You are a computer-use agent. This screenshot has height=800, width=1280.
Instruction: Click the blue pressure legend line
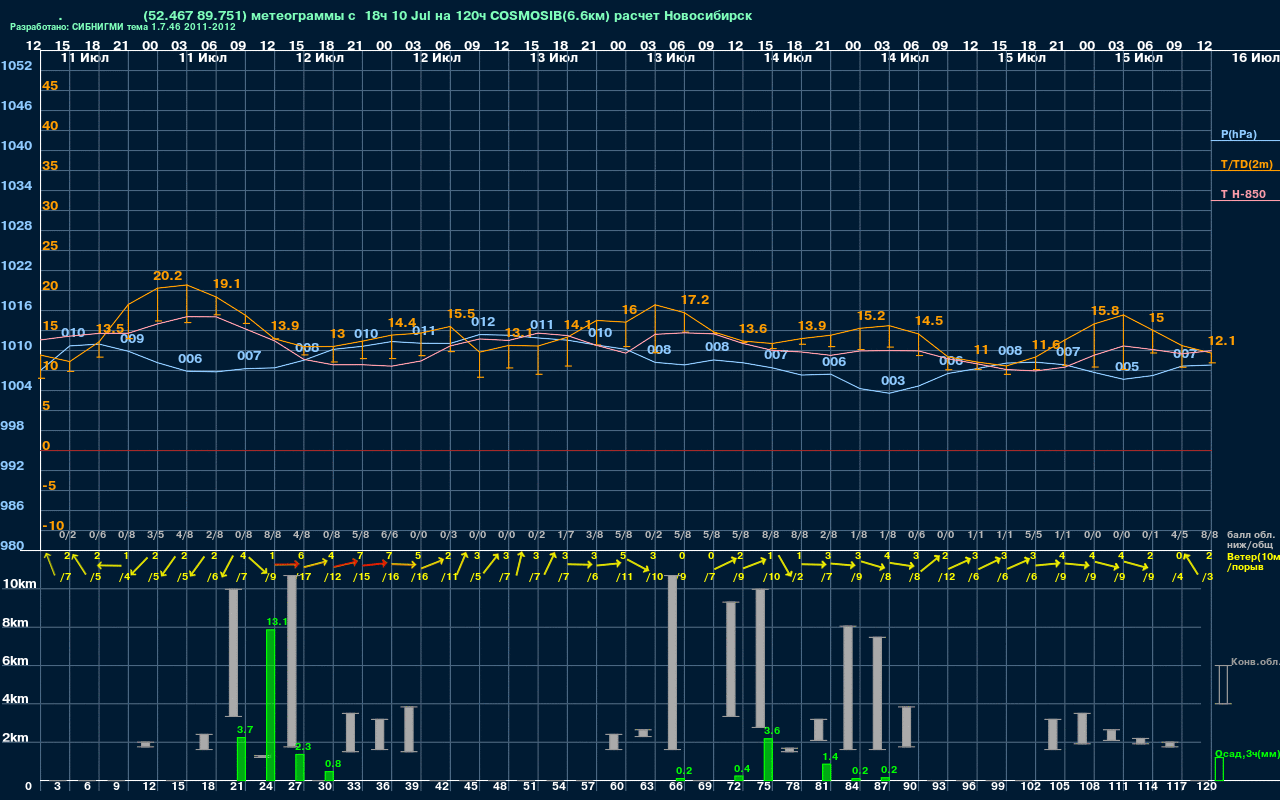point(1245,142)
